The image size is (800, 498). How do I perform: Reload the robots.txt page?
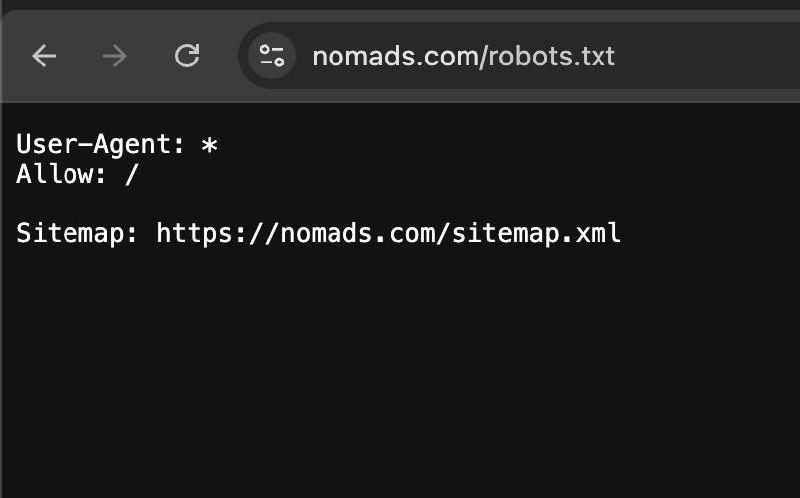coord(187,56)
